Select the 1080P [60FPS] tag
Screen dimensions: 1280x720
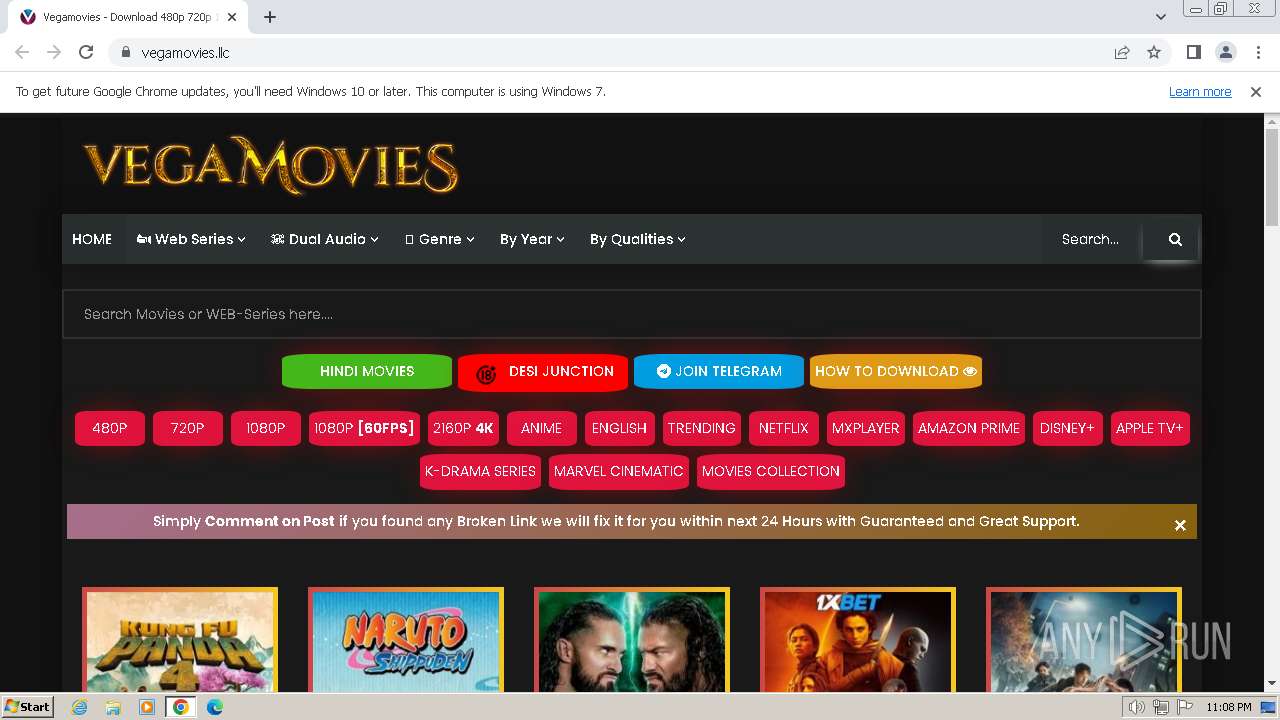[x=364, y=428]
